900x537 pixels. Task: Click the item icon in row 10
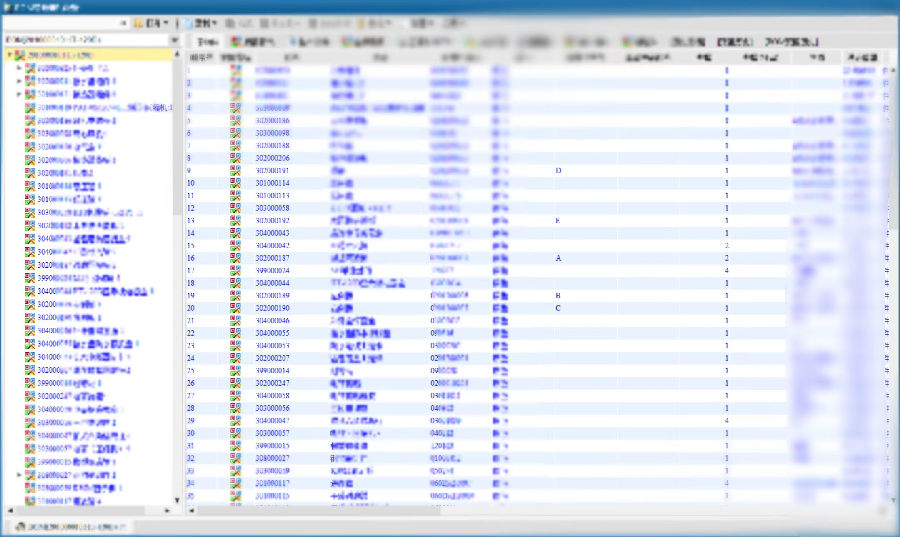(235, 183)
